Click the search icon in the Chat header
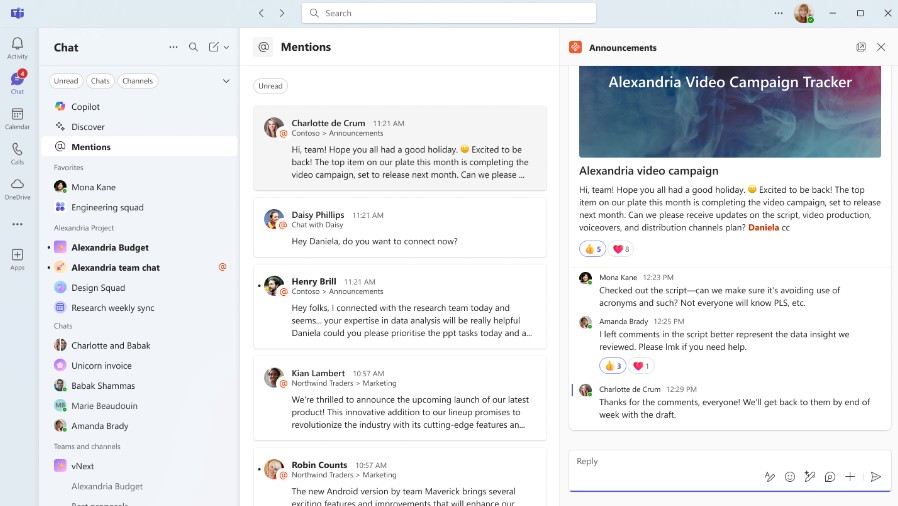 (x=194, y=47)
